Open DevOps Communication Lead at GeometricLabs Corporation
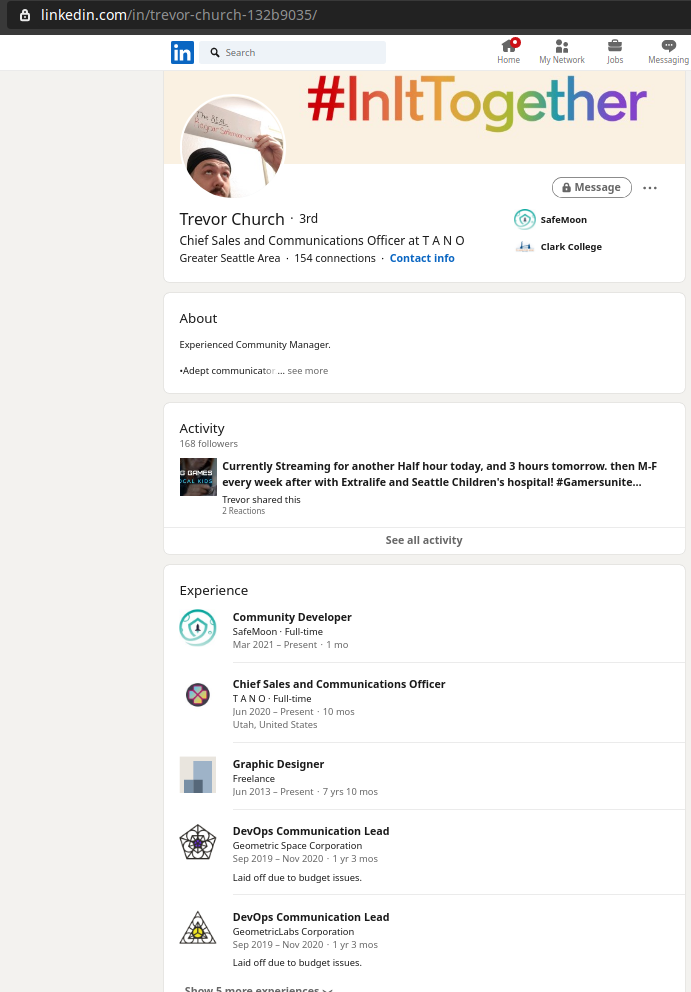This screenshot has width=691, height=992. click(311, 917)
